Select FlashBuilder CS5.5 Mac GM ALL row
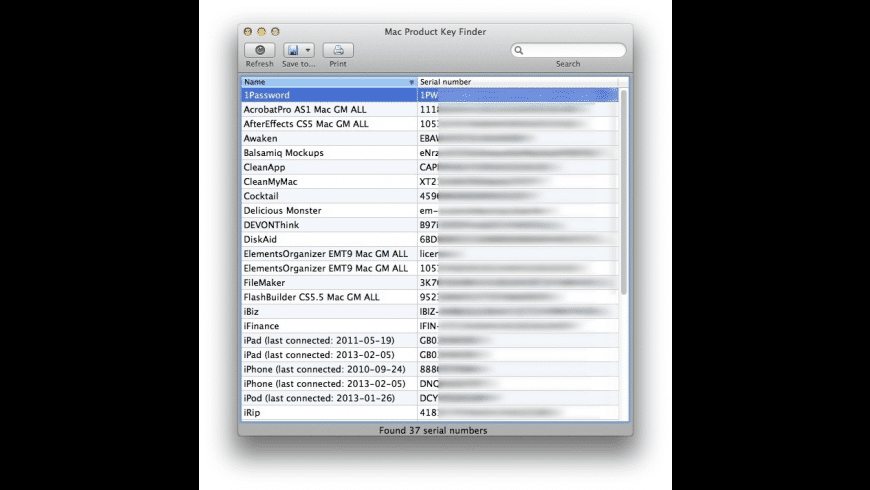870x490 pixels. click(430, 297)
